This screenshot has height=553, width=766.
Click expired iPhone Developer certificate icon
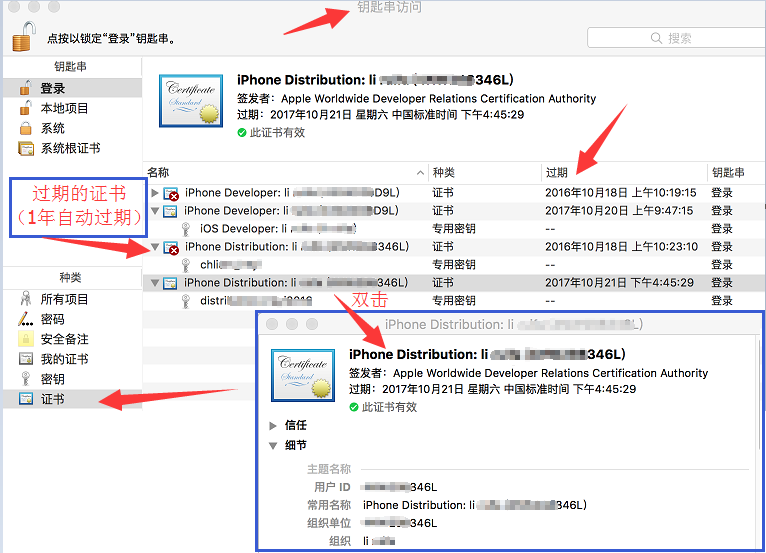(x=170, y=193)
